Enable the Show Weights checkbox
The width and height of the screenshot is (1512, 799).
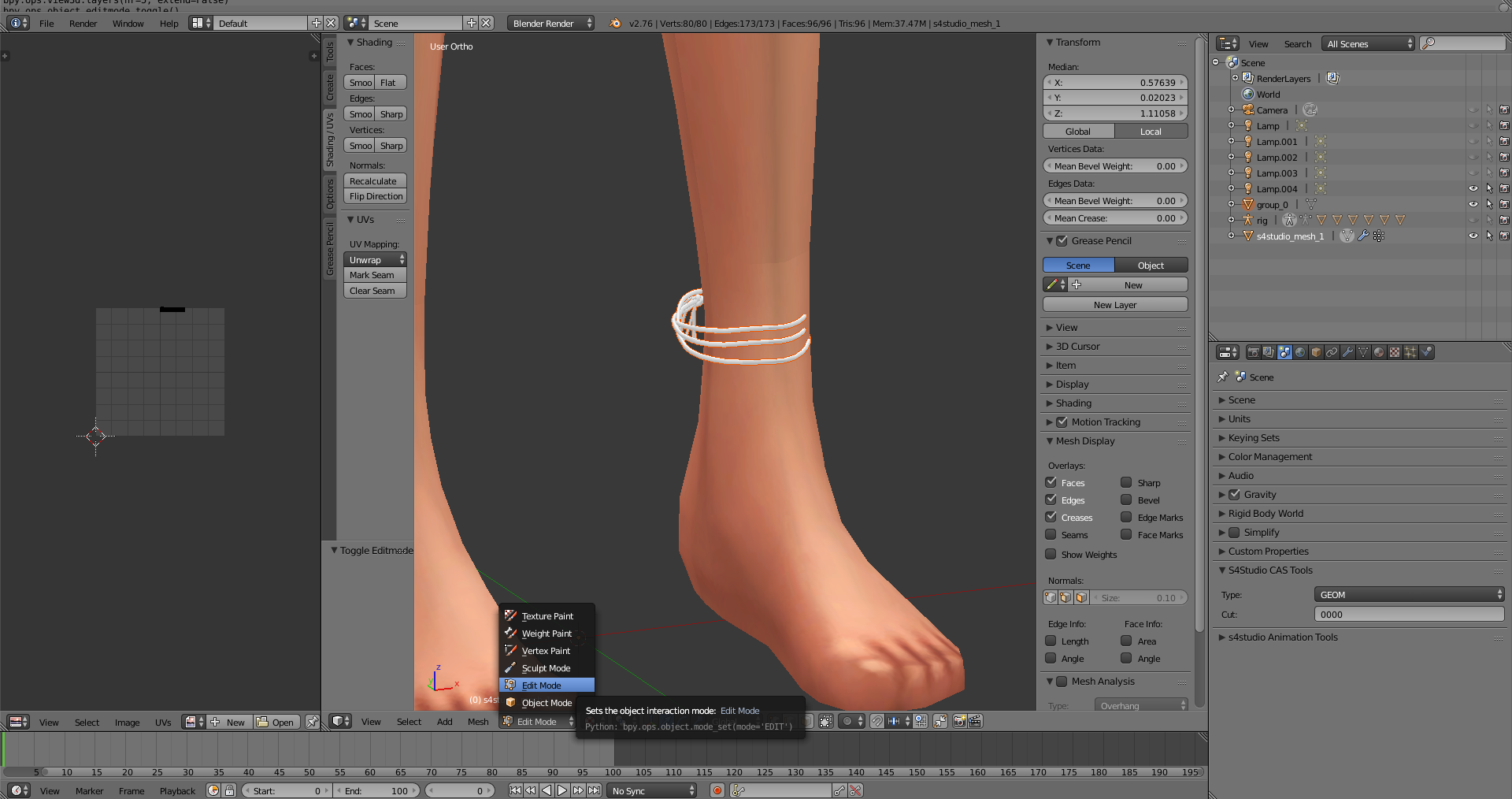(1051, 554)
